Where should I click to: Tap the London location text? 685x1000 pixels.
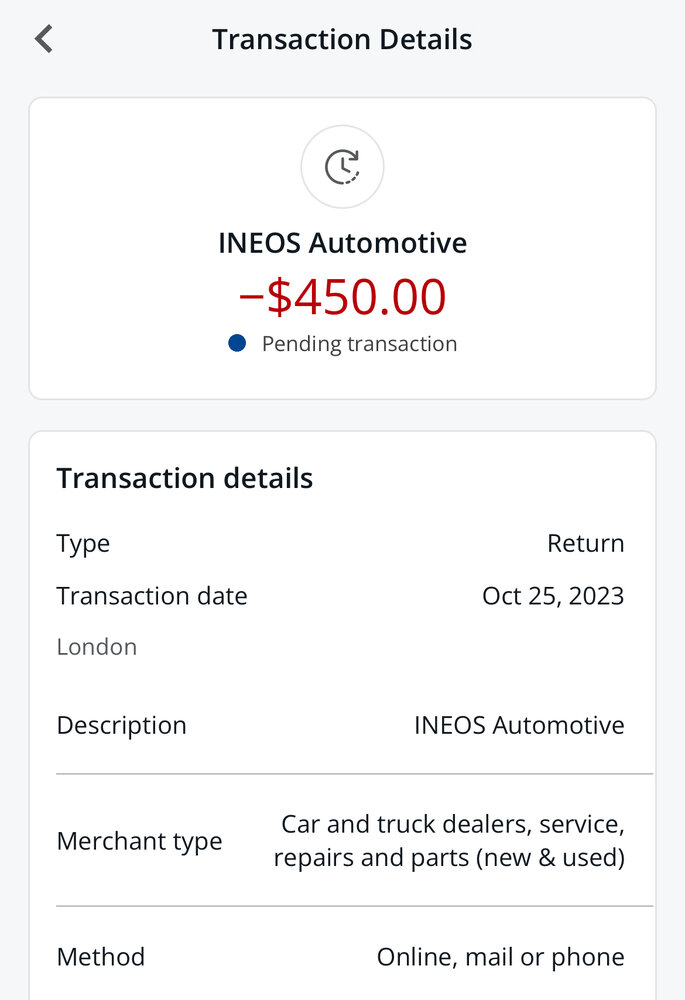tap(97, 647)
